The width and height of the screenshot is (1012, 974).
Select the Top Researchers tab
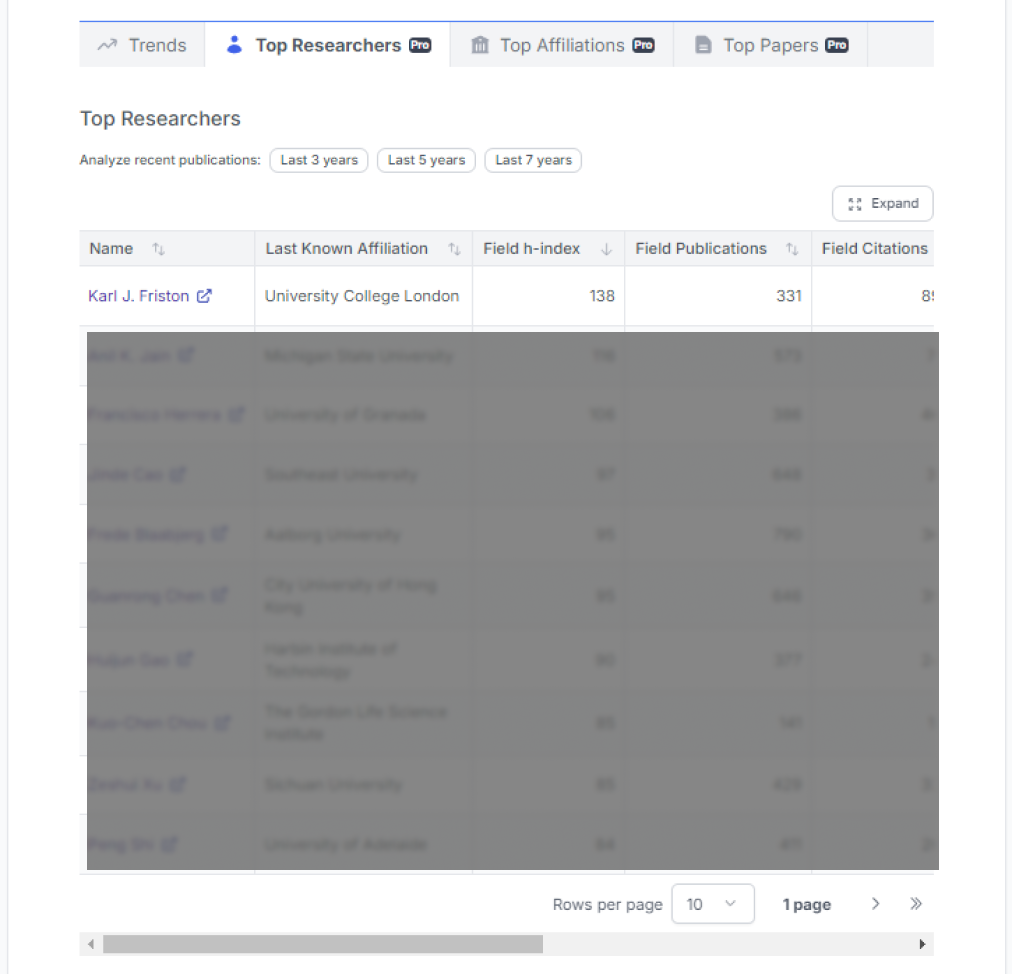[x=327, y=45]
